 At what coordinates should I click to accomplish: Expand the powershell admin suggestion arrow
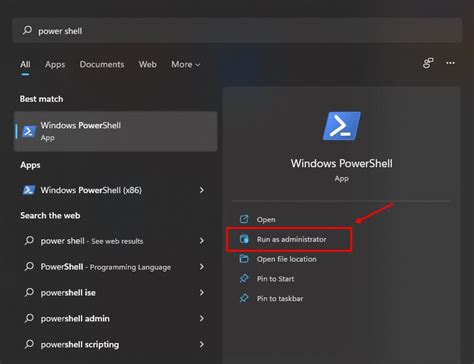point(202,318)
